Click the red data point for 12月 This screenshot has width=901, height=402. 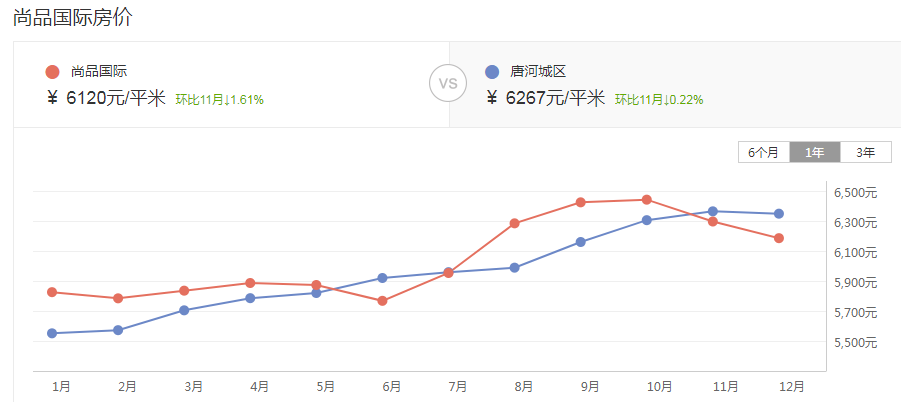[x=779, y=238]
